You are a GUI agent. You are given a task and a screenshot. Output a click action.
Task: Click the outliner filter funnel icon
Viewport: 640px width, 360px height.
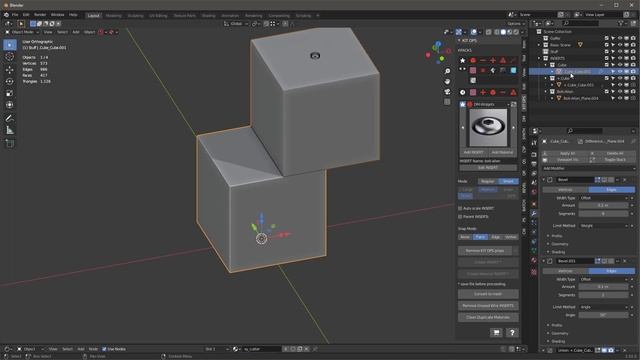[x=621, y=23]
